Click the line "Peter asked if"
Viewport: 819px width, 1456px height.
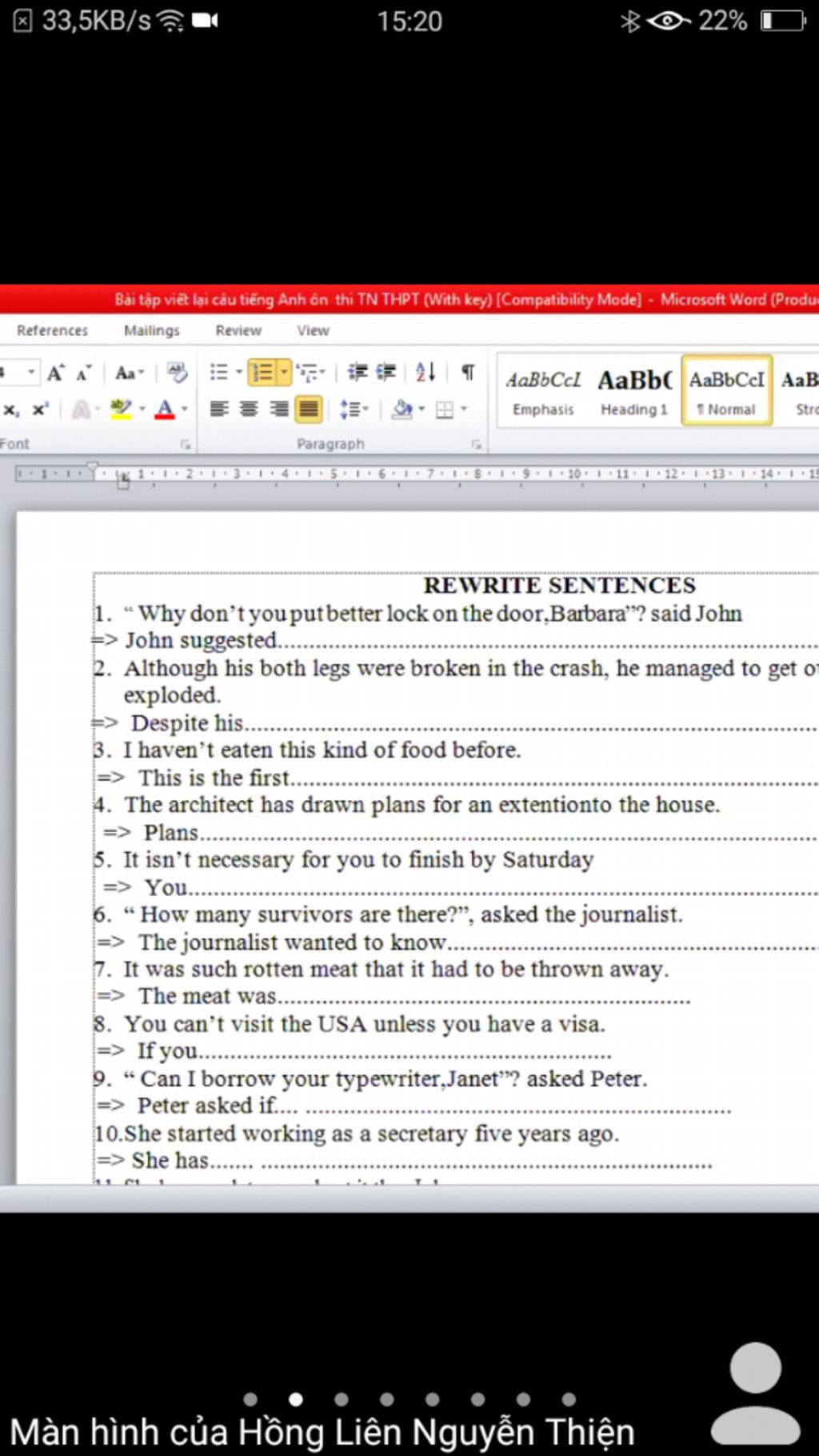(207, 1106)
